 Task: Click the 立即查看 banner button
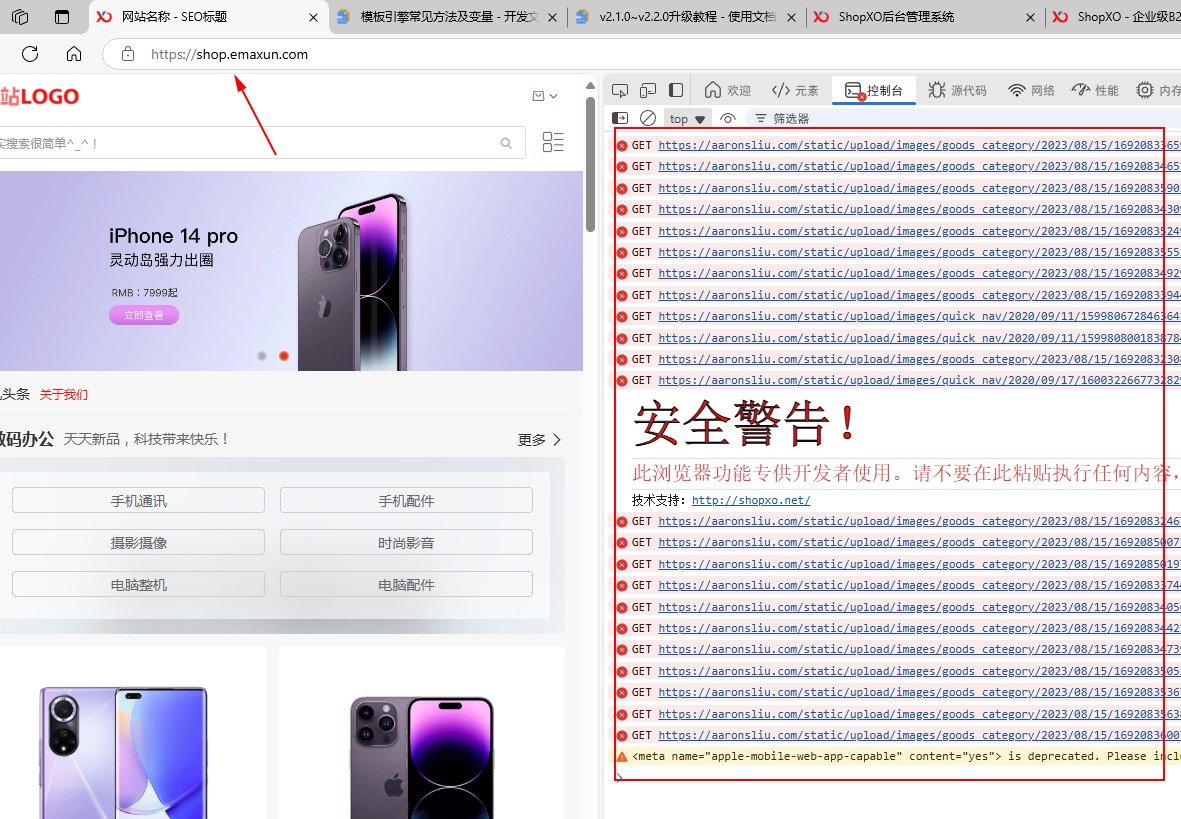pos(144,315)
